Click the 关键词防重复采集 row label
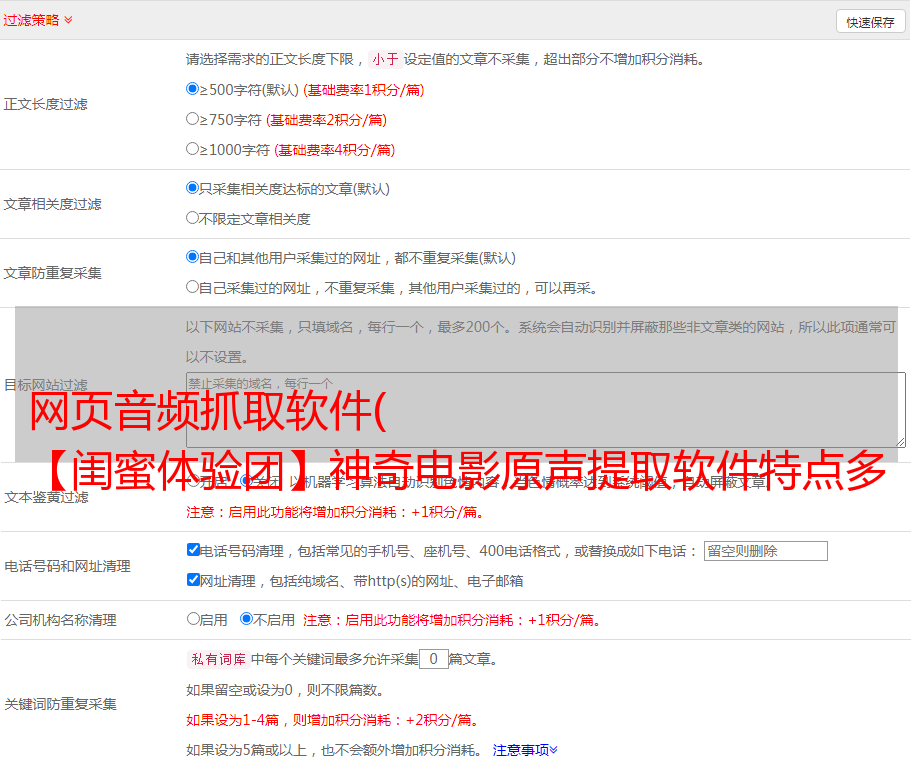Screen dimensions: 912x768 (60, 704)
